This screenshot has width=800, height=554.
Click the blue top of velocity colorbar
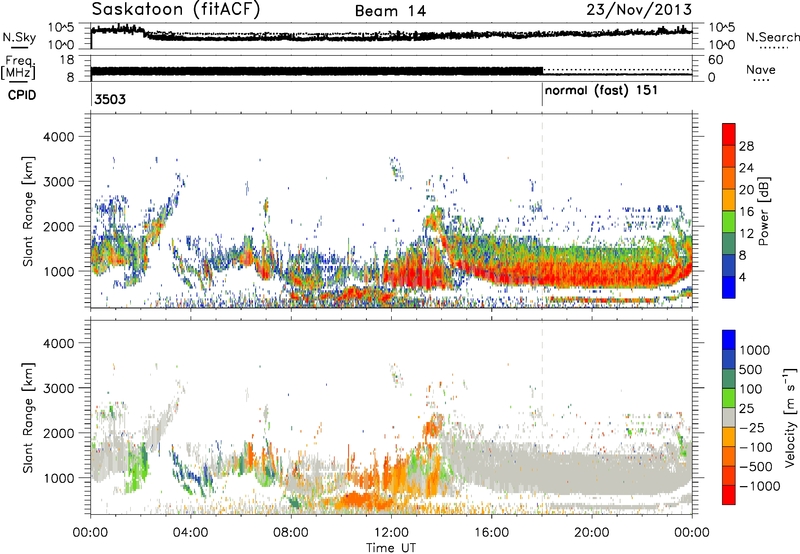pyautogui.click(x=729, y=339)
